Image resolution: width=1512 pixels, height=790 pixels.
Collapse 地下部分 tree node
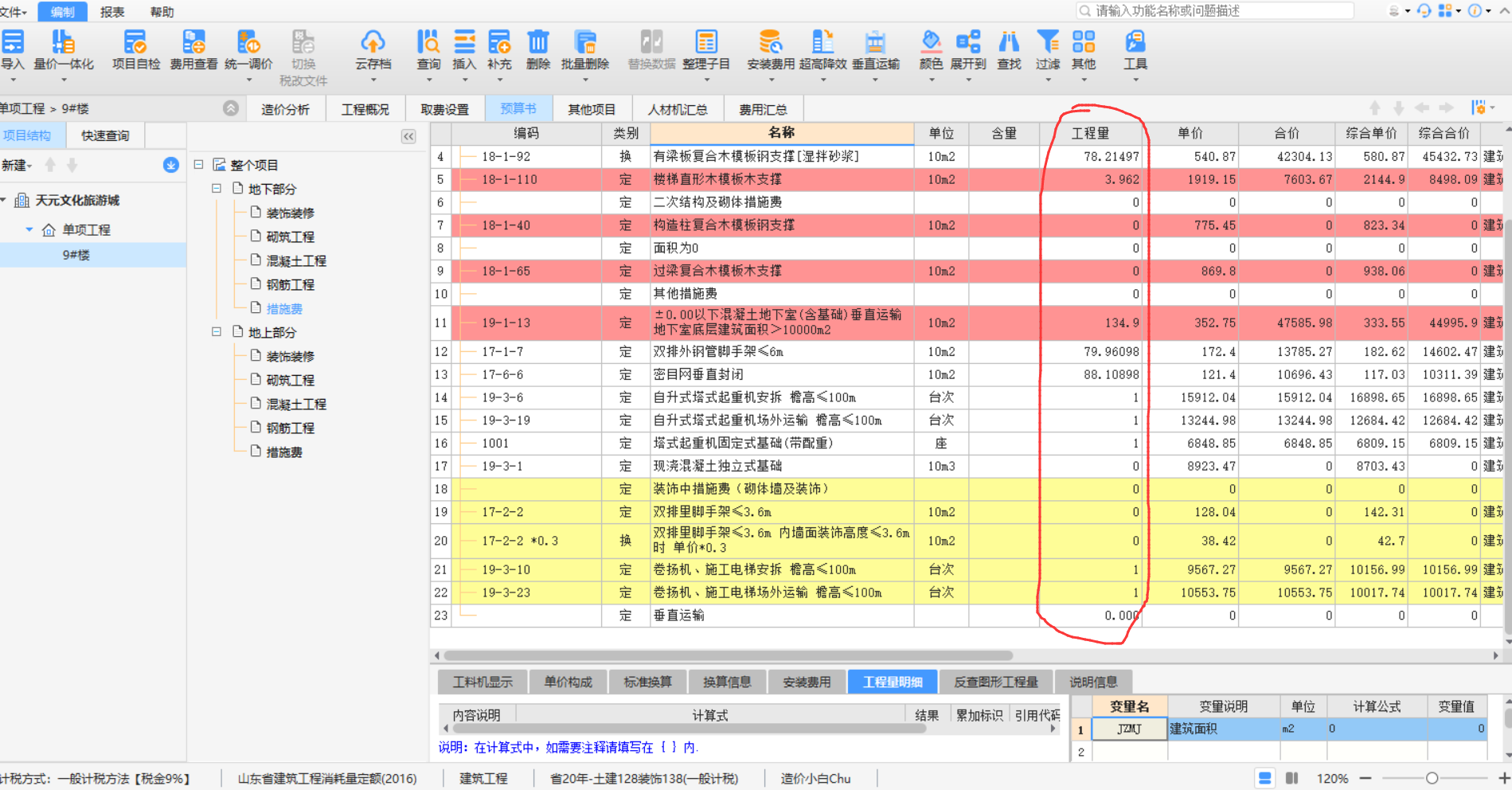(216, 189)
